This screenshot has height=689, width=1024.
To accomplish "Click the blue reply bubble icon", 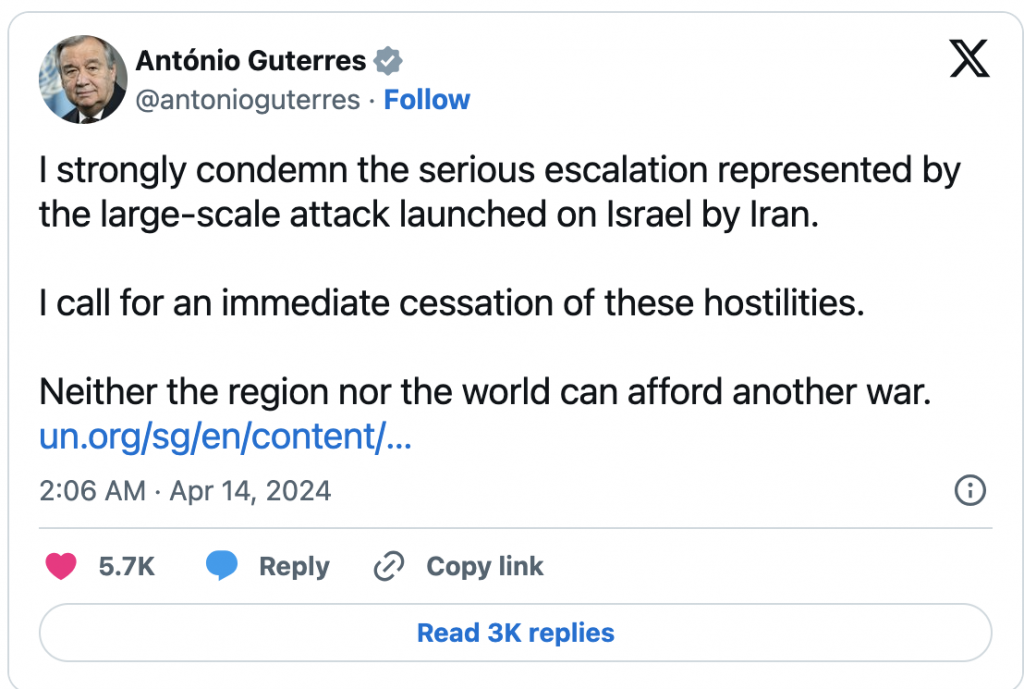I will [x=222, y=566].
